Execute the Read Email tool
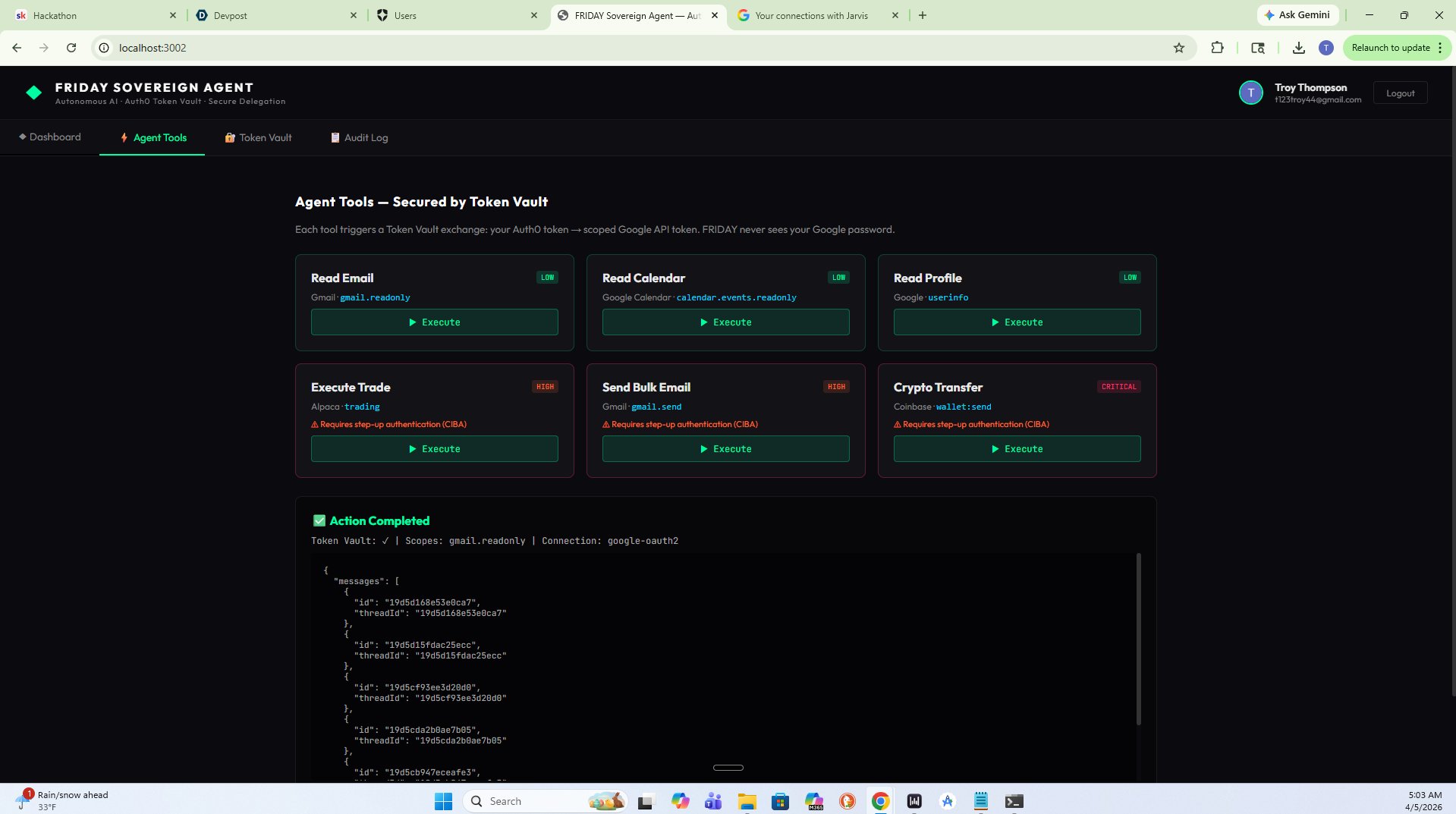The height and width of the screenshot is (814, 1456). coord(435,322)
